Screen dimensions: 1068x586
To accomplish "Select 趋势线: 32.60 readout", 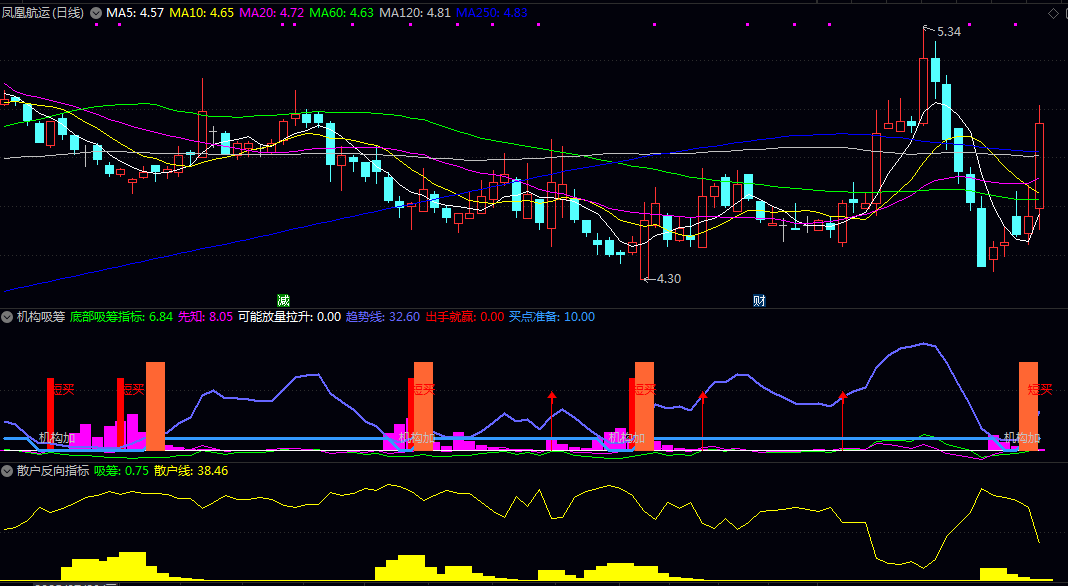I will (x=383, y=317).
